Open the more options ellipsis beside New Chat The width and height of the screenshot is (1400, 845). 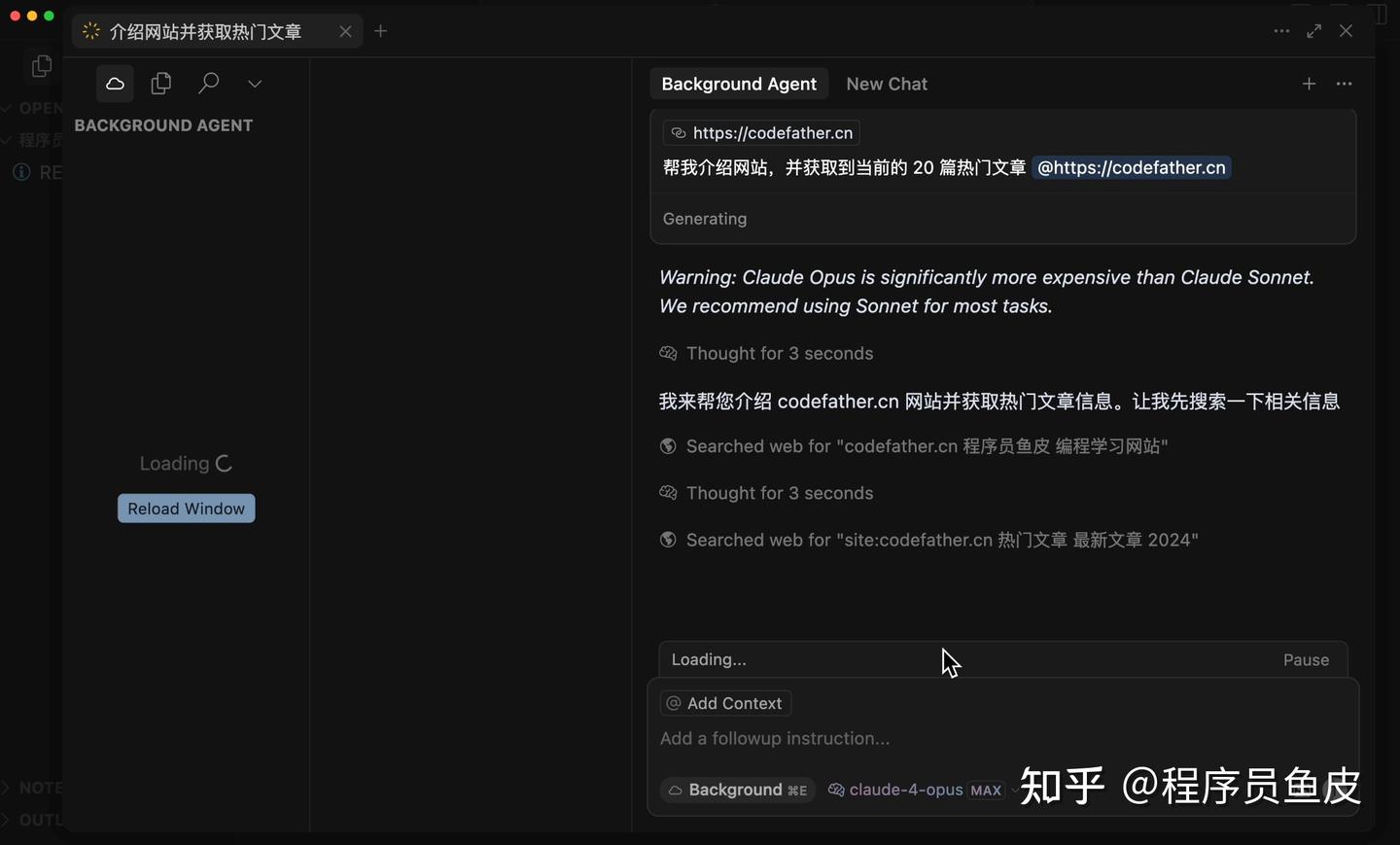[1346, 84]
